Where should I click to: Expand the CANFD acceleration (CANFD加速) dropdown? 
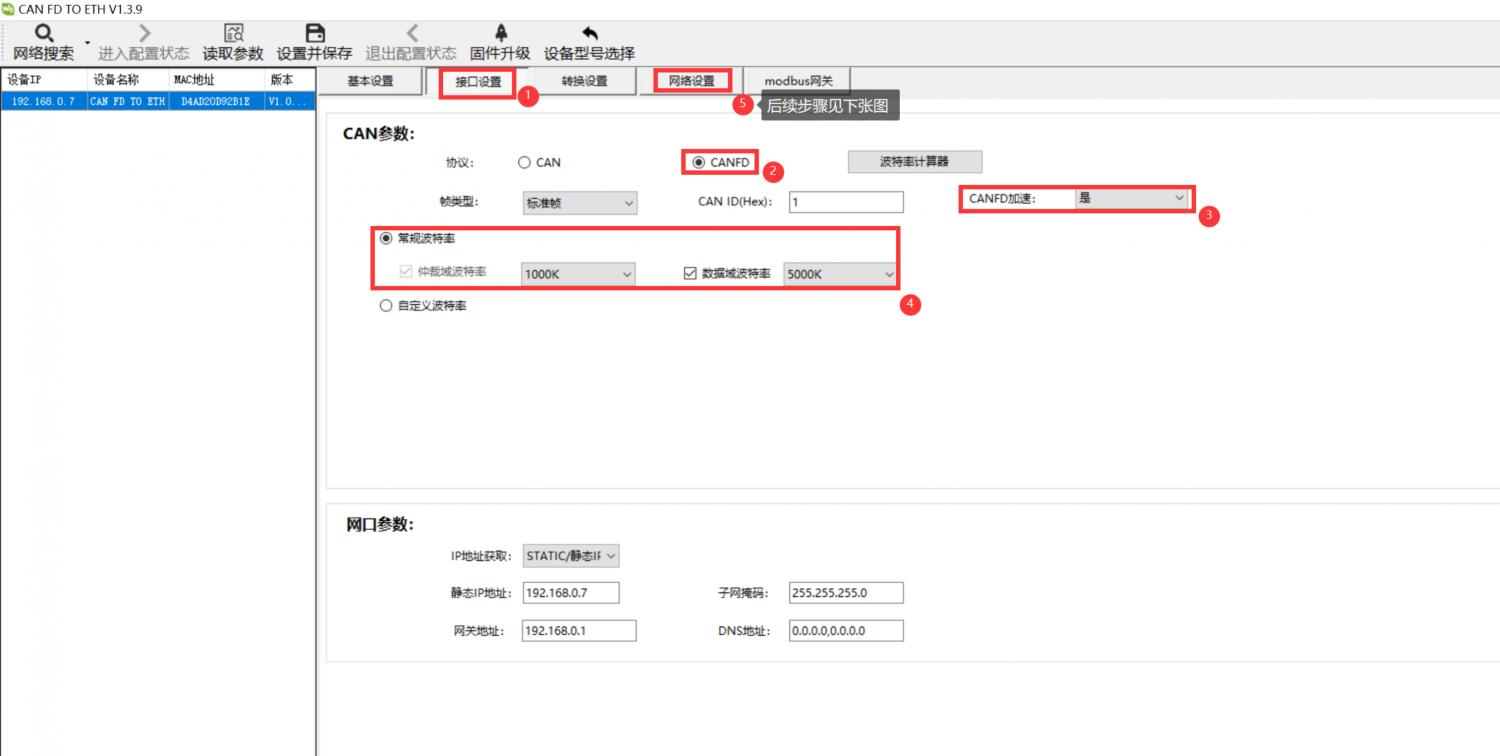click(1130, 198)
